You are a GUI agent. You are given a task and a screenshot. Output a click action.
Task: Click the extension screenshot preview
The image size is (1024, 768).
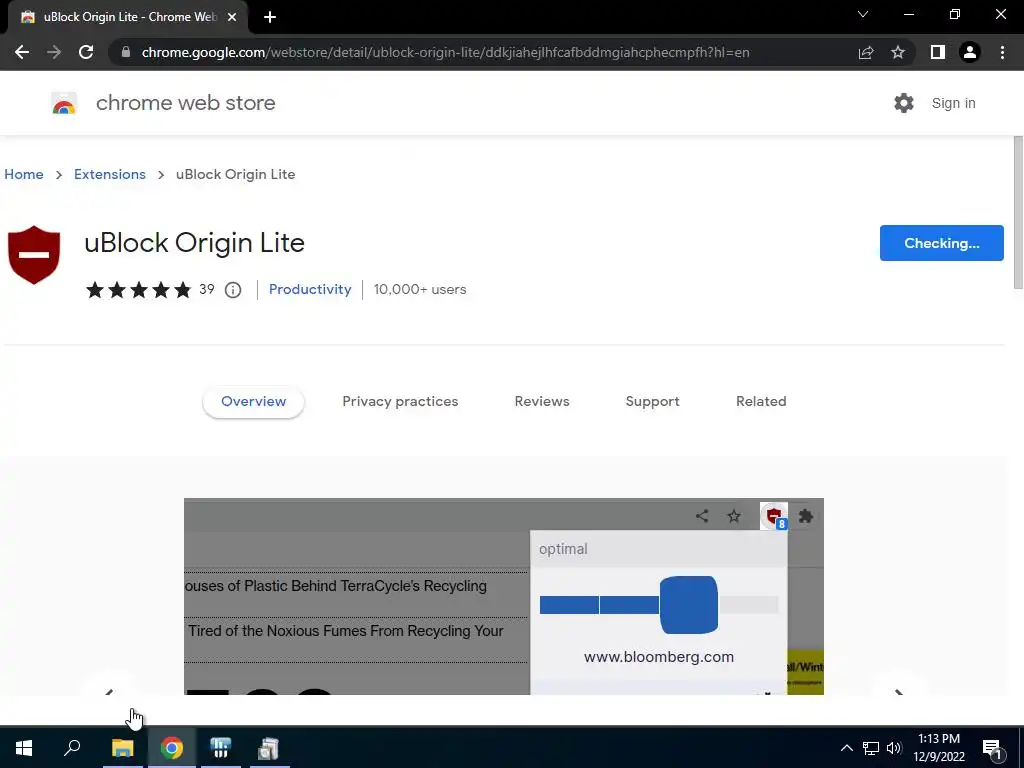[504, 596]
